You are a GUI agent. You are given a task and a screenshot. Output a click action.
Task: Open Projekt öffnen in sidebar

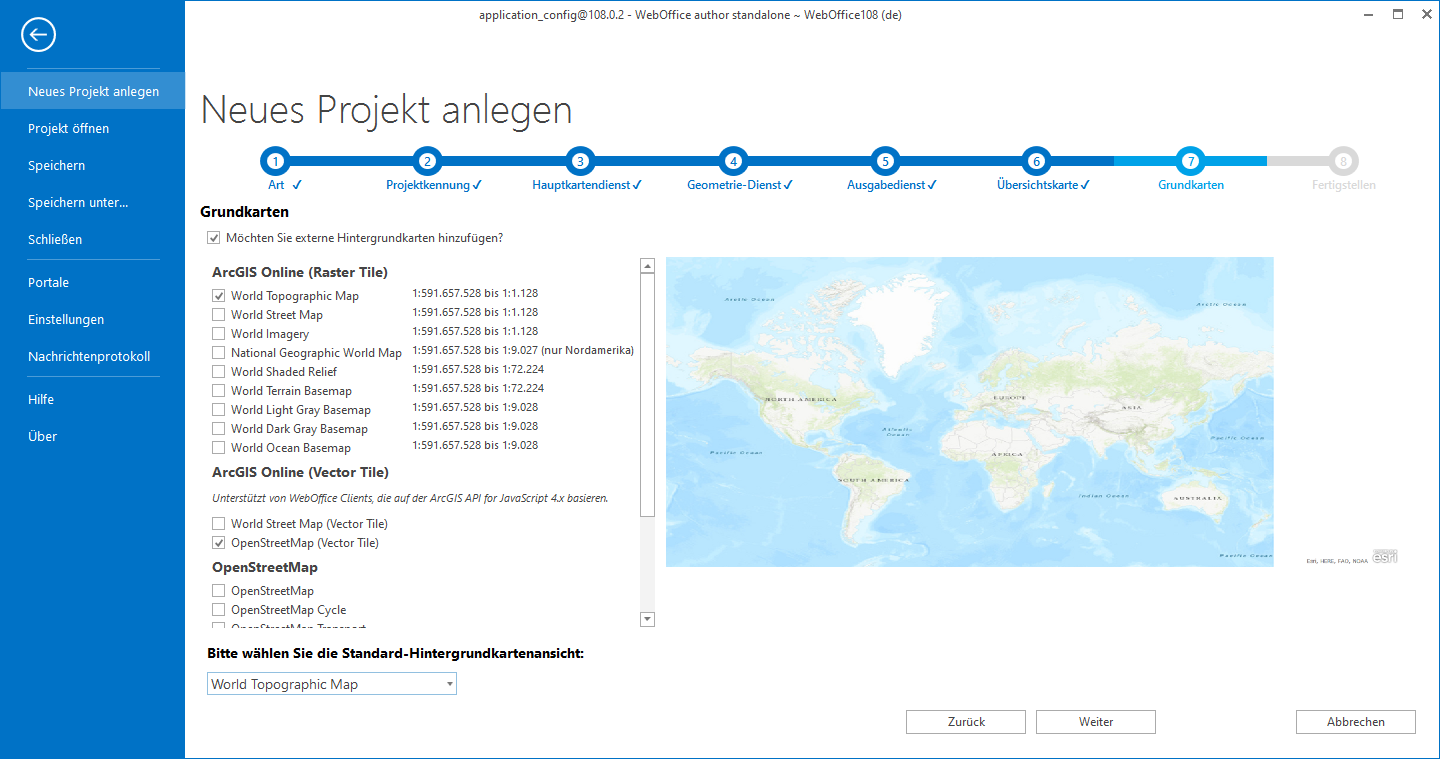(93, 128)
